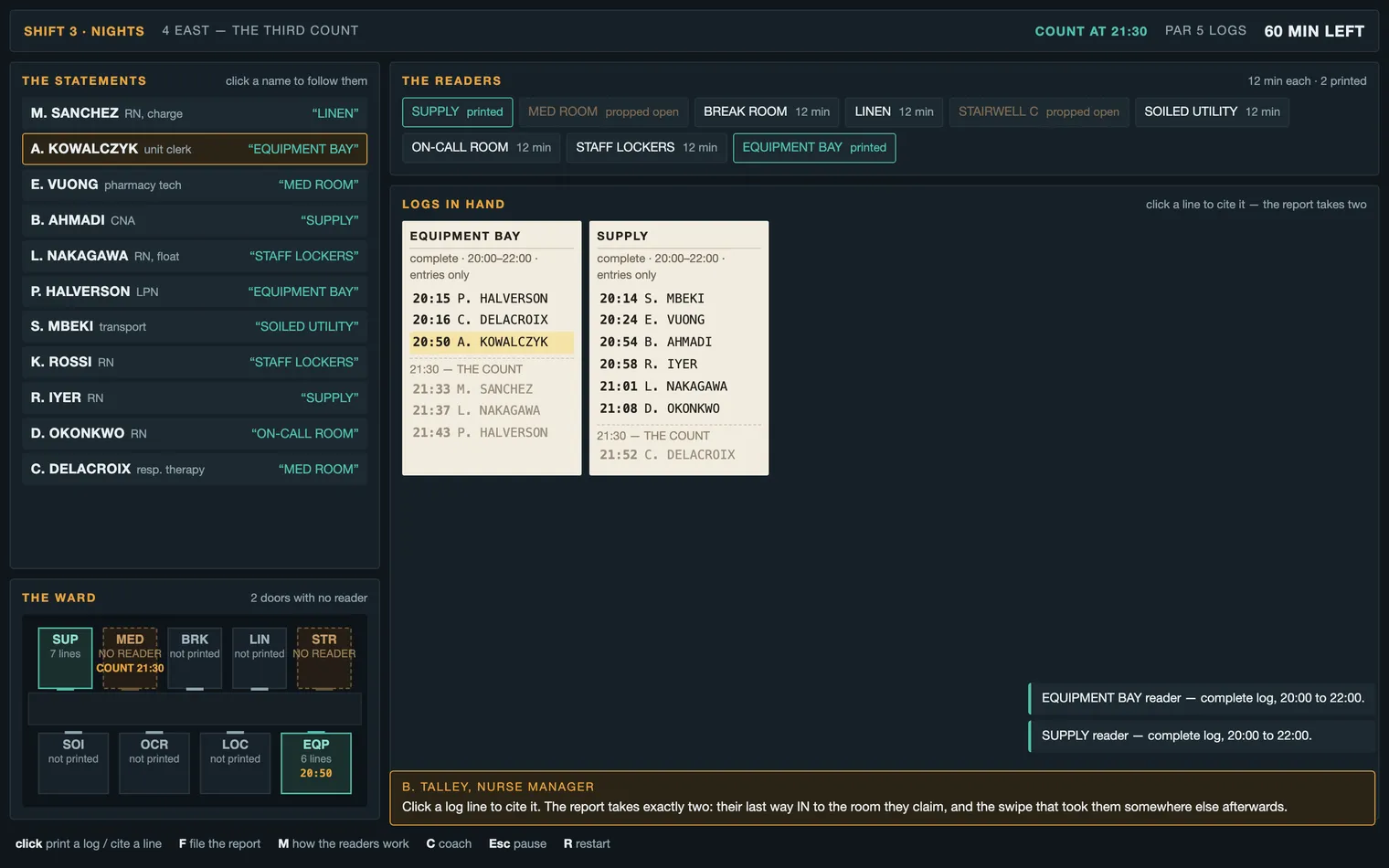
Task: Cite the 21:52 C. Delacroix supply line
Action: point(679,455)
